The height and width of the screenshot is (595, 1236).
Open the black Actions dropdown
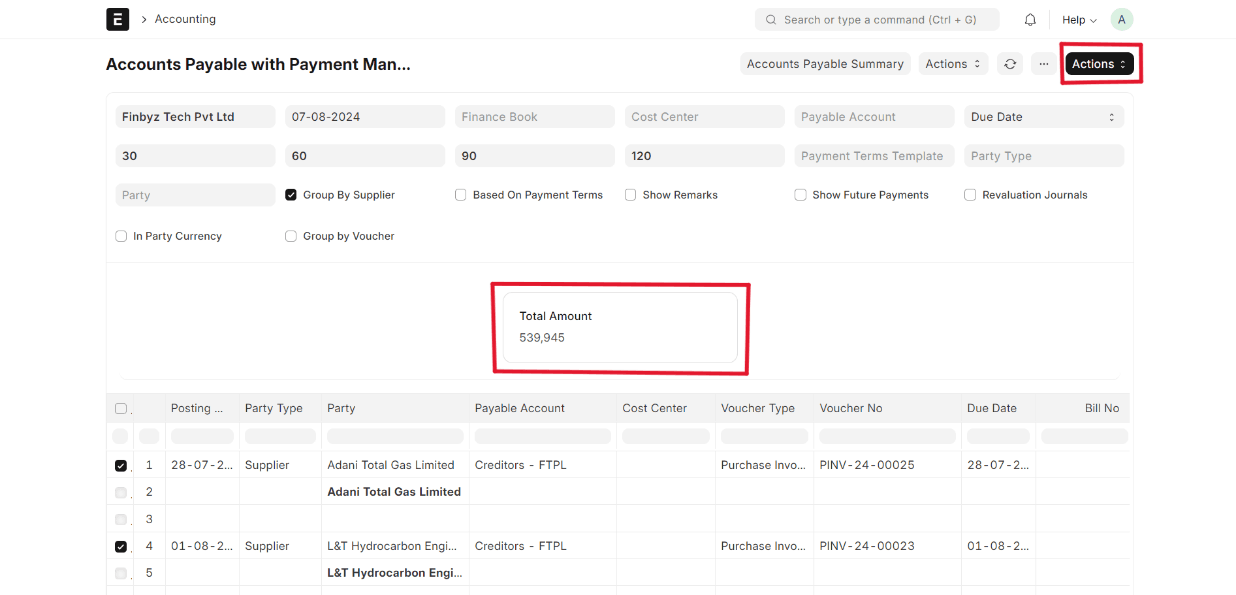[1099, 64]
